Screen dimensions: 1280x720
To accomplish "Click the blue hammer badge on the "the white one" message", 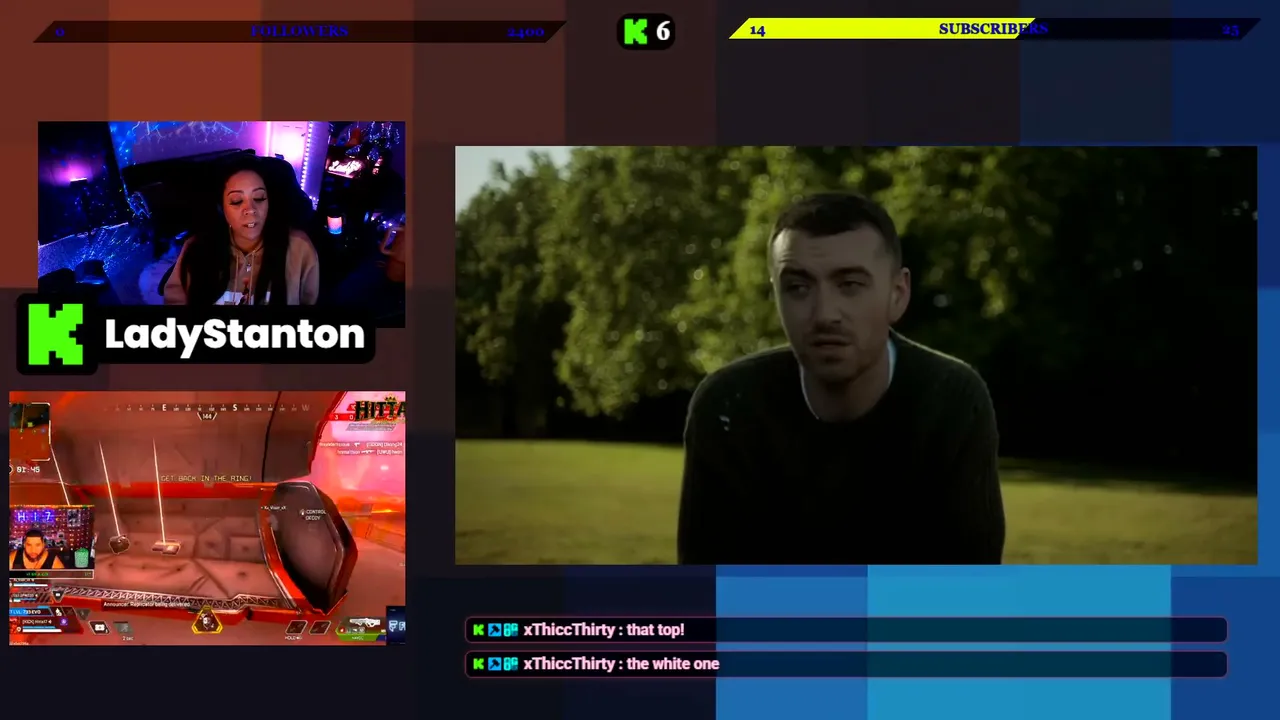I will 494,664.
